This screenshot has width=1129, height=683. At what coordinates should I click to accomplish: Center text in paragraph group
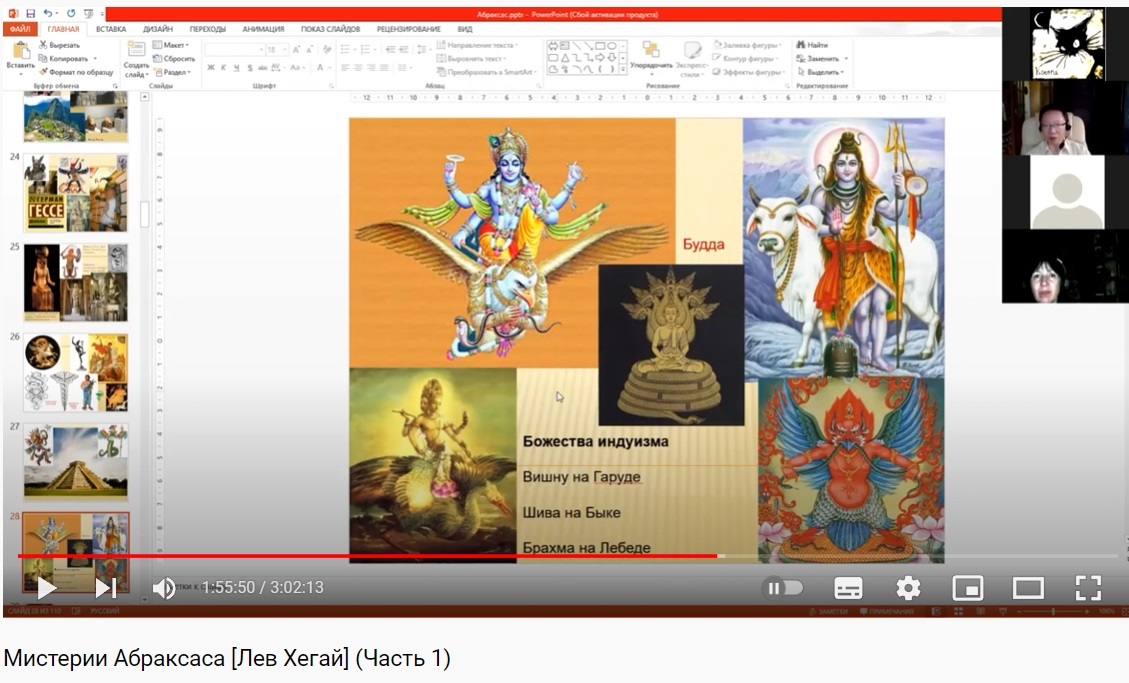[358, 68]
